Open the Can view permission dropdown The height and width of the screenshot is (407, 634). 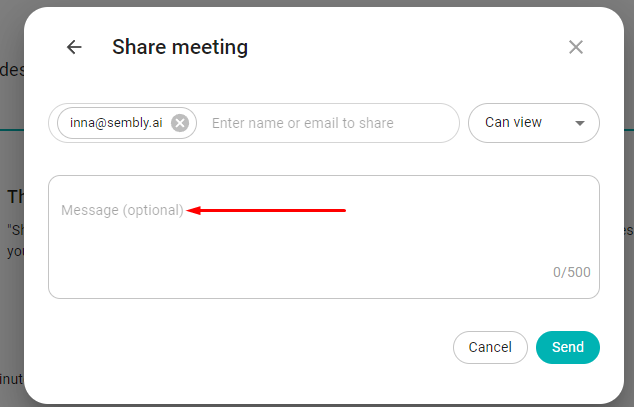click(x=534, y=123)
